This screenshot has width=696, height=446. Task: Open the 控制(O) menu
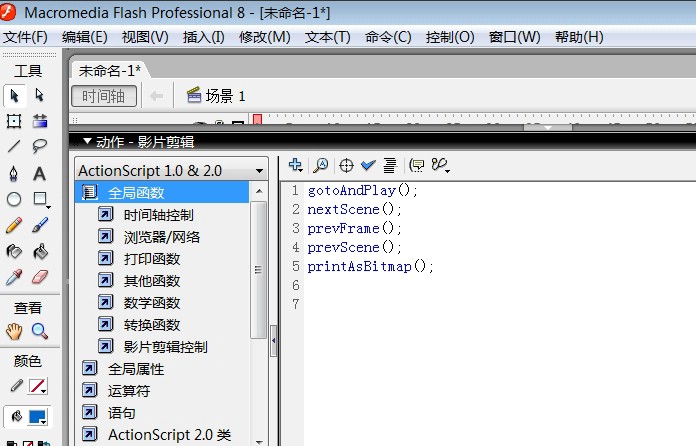450,37
